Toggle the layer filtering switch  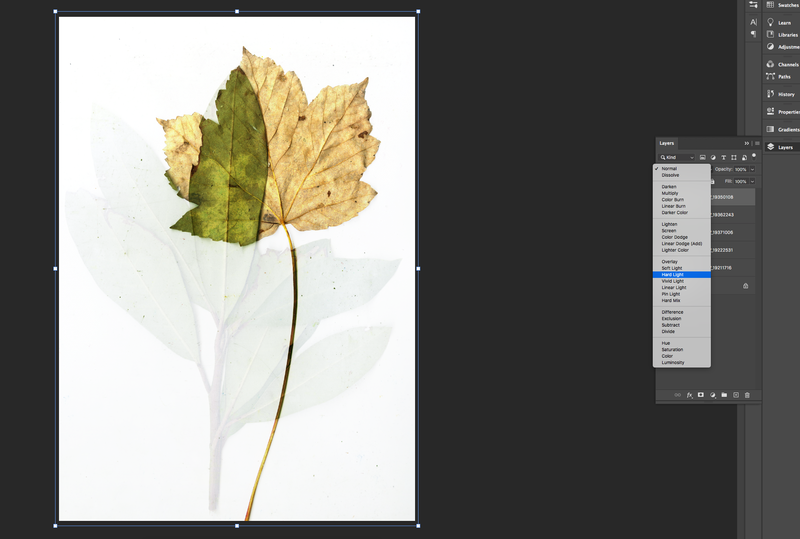[754, 156]
